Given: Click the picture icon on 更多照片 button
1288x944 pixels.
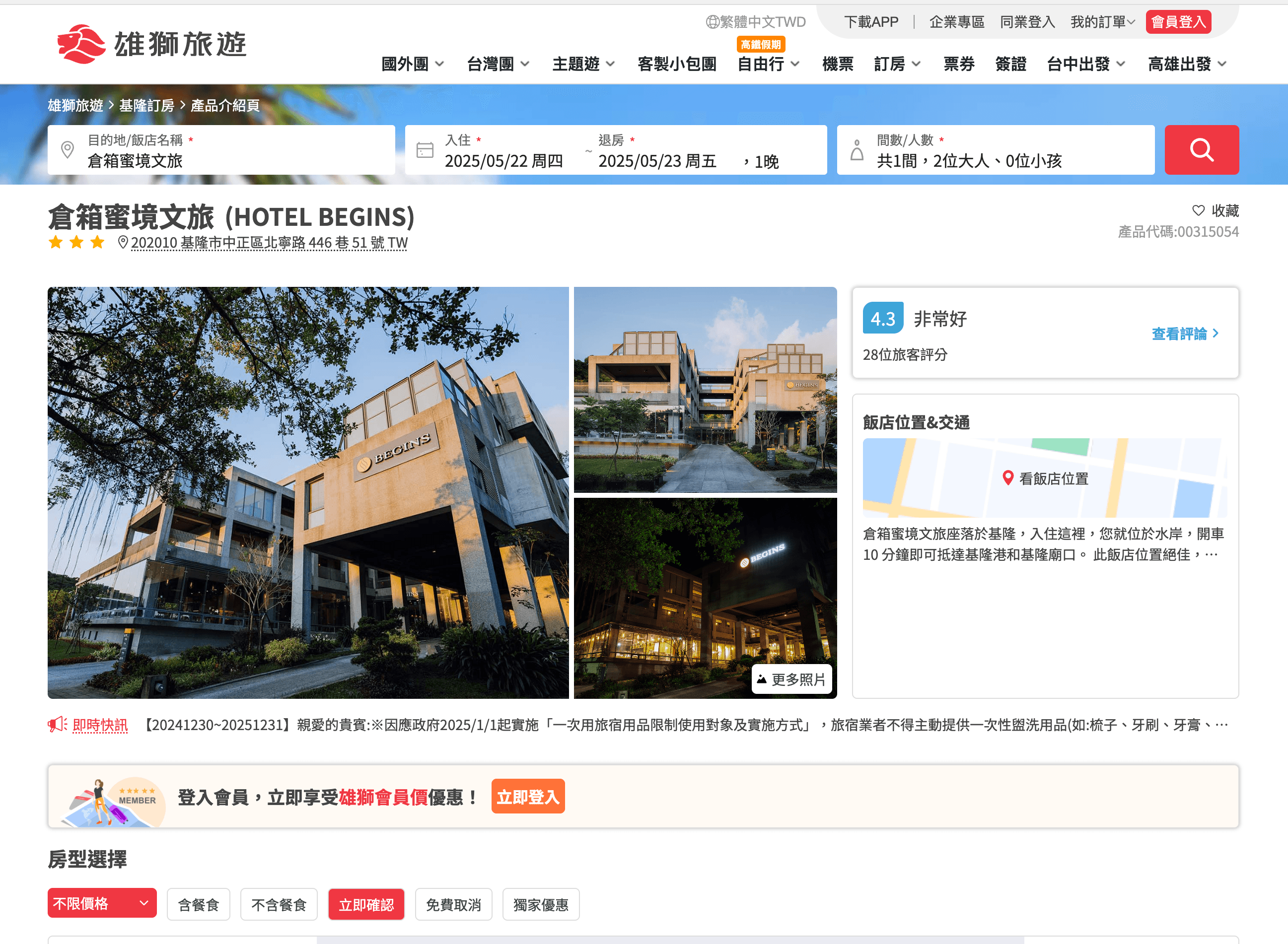Looking at the screenshot, I should coord(762,679).
